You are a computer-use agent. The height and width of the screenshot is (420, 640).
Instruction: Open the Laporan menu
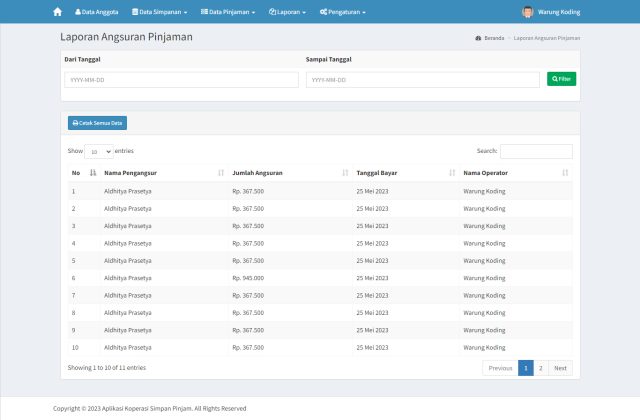pos(290,12)
